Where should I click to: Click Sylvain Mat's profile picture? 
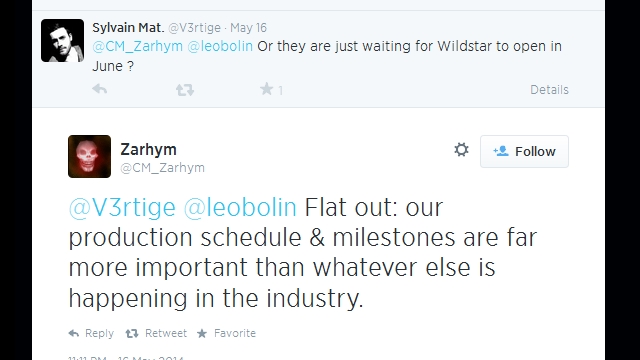point(62,40)
